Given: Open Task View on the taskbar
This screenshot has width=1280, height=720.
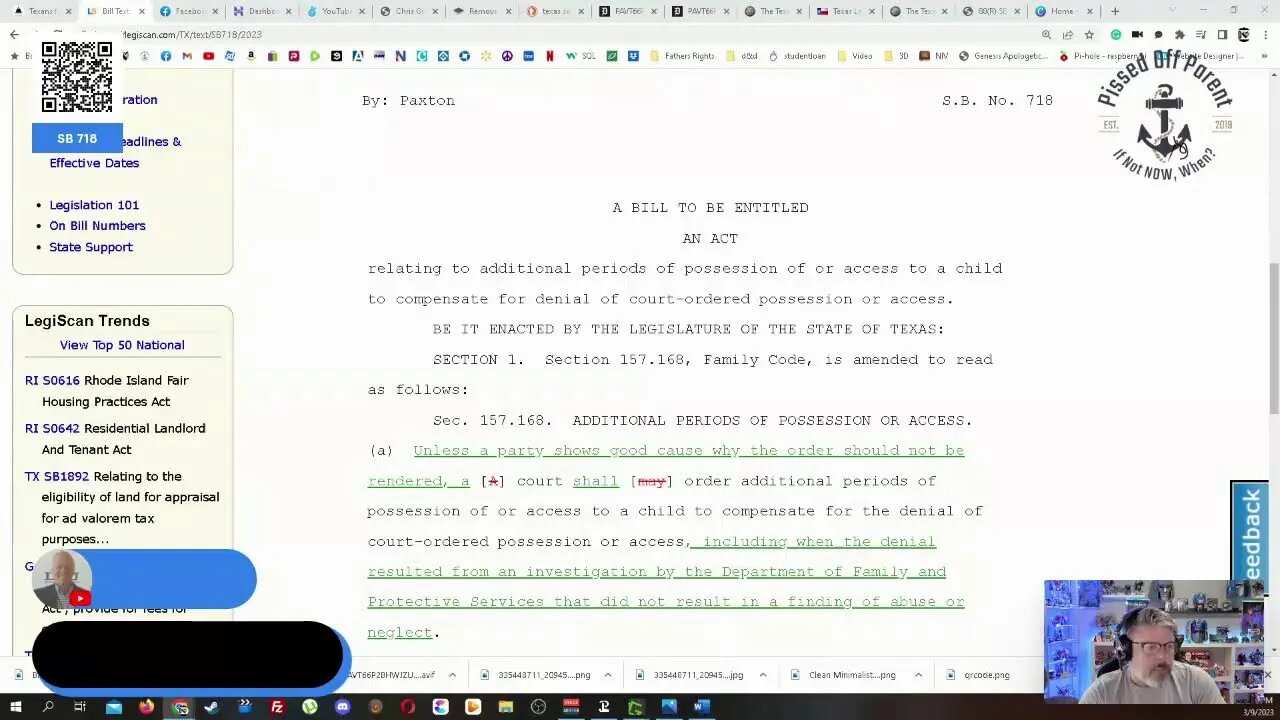Looking at the screenshot, I should [80, 707].
